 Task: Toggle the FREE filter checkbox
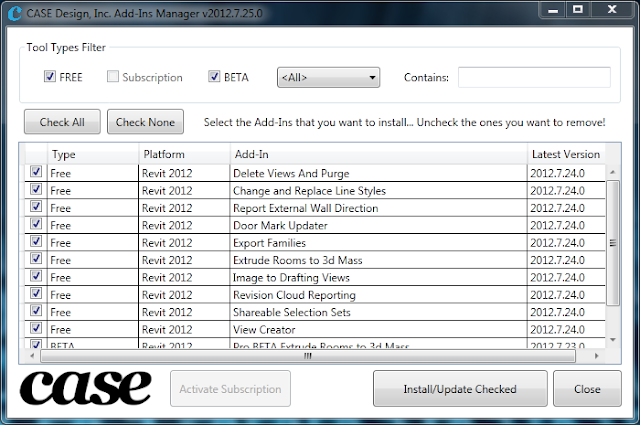(x=50, y=76)
